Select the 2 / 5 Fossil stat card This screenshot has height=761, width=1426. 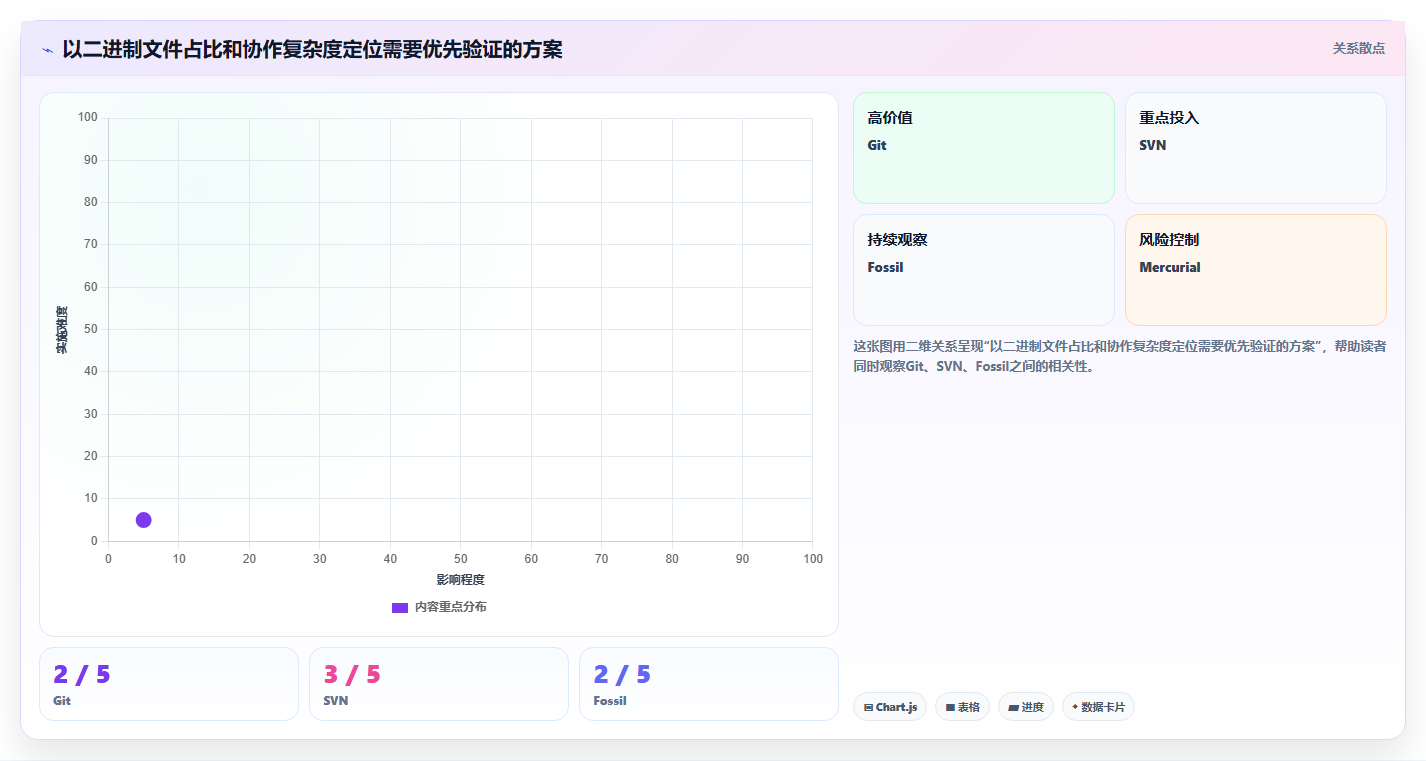pos(709,684)
